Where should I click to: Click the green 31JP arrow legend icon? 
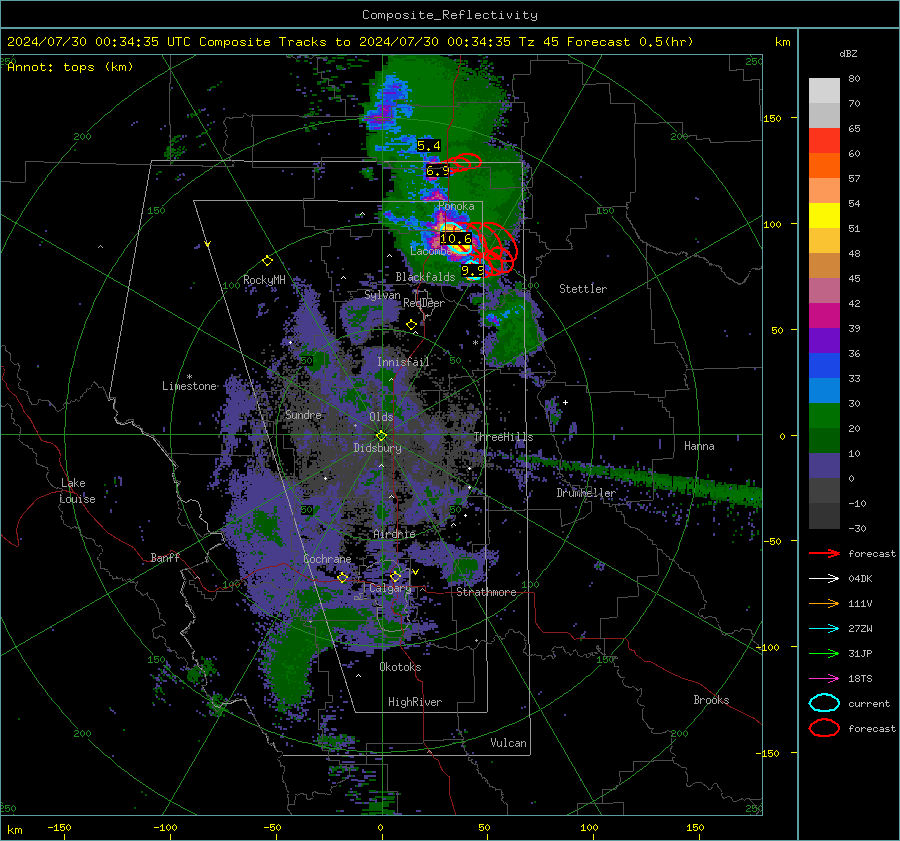(x=824, y=653)
